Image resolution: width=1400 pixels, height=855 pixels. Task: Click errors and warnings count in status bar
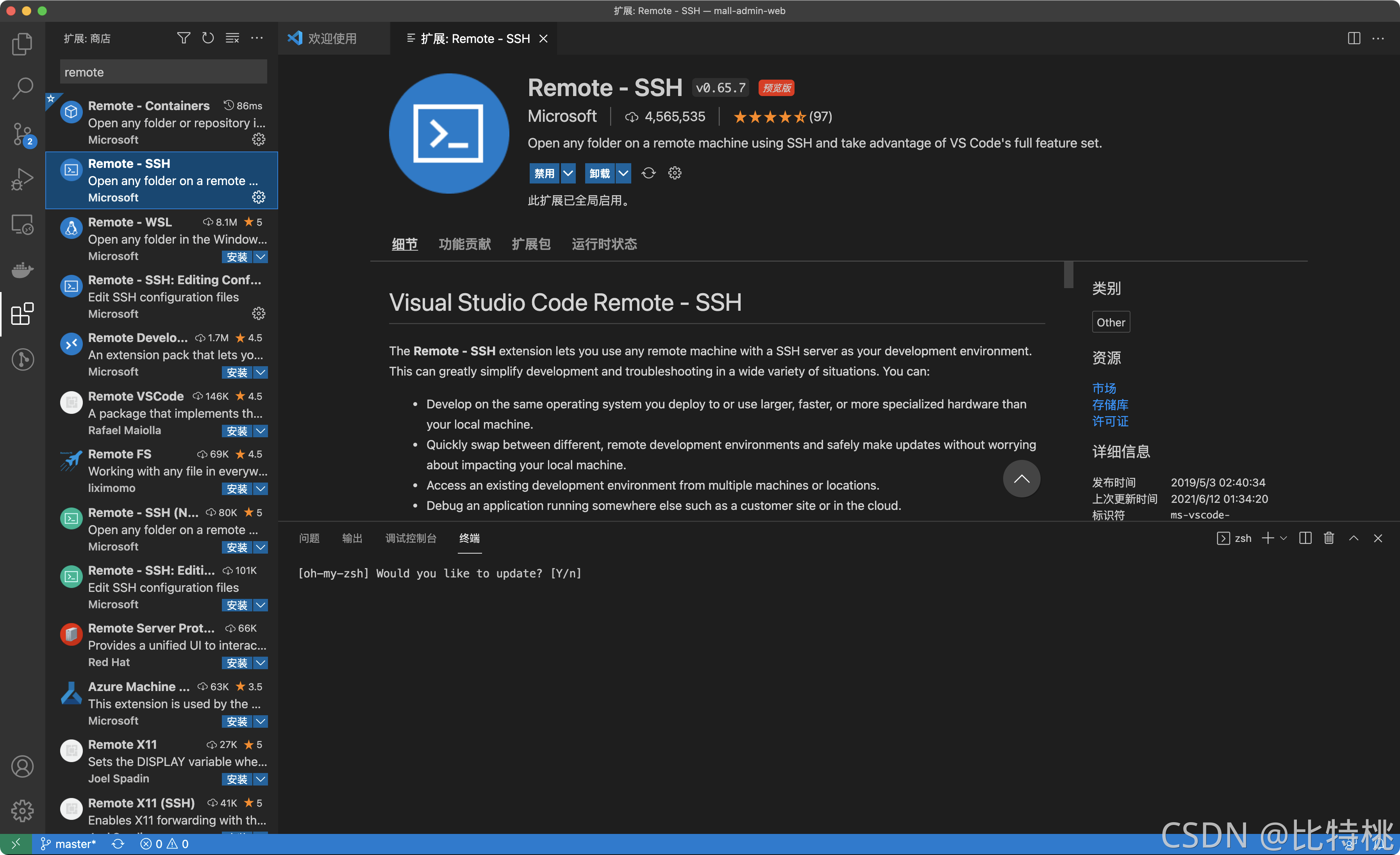[165, 844]
